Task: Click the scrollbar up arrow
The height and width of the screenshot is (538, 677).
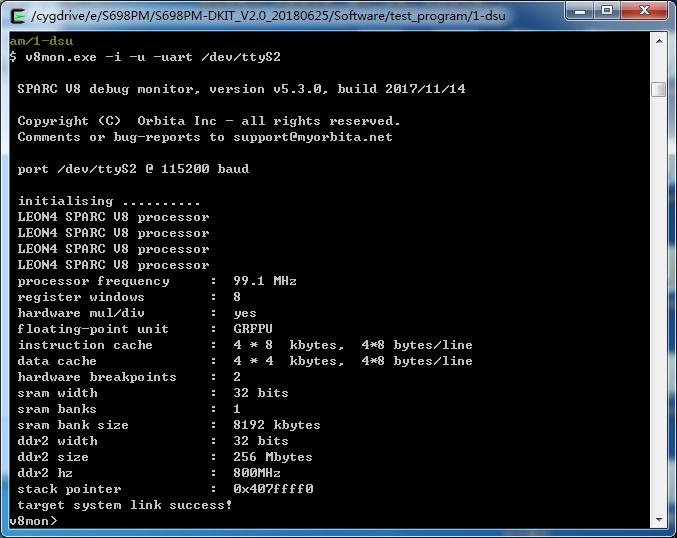Action: click(x=658, y=40)
